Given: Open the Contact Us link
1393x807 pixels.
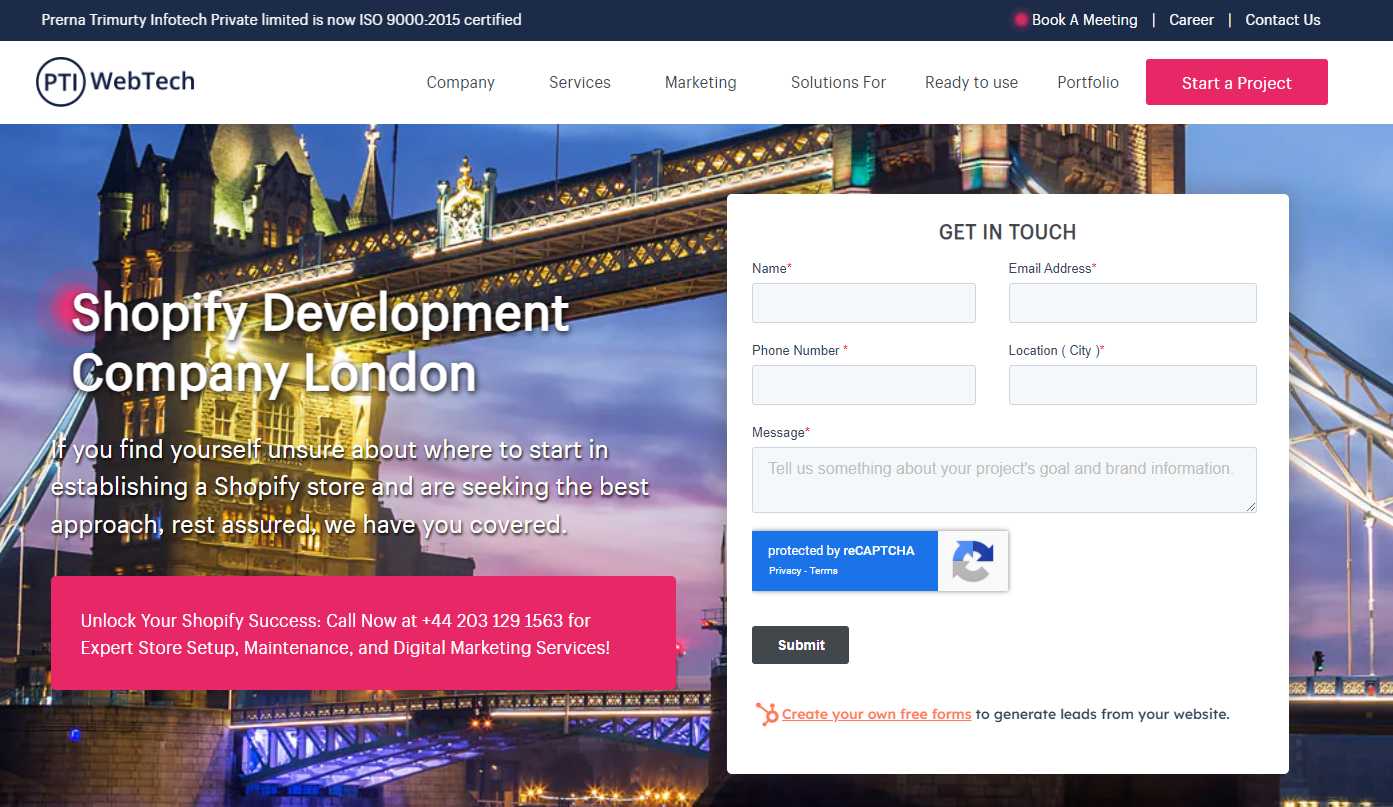Looking at the screenshot, I should click(x=1282, y=20).
